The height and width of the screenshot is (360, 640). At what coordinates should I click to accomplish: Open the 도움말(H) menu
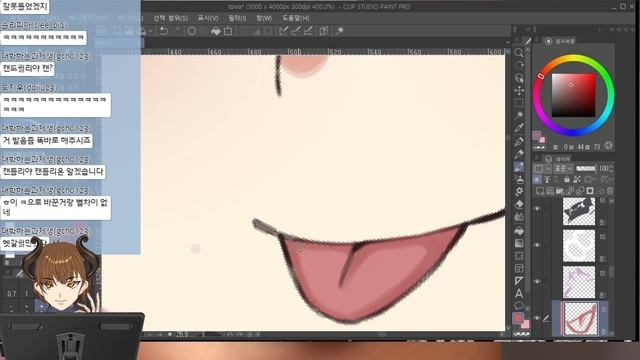tap(296, 18)
